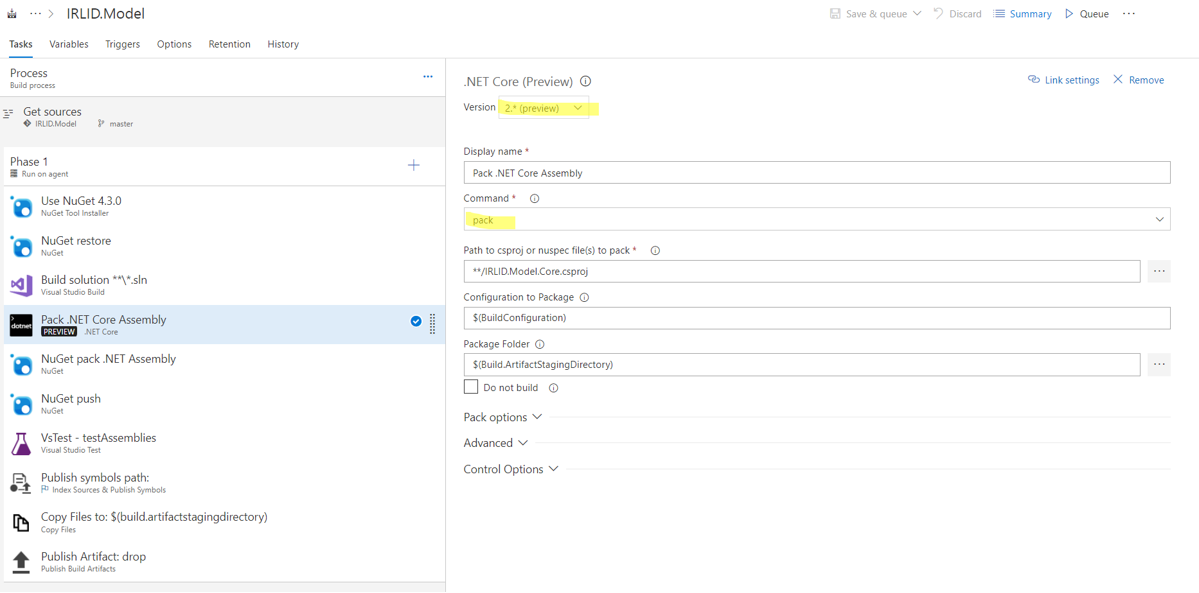This screenshot has height=593, width=1199.
Task: Click info icon beside Configuration to Package
Action: coord(584,297)
